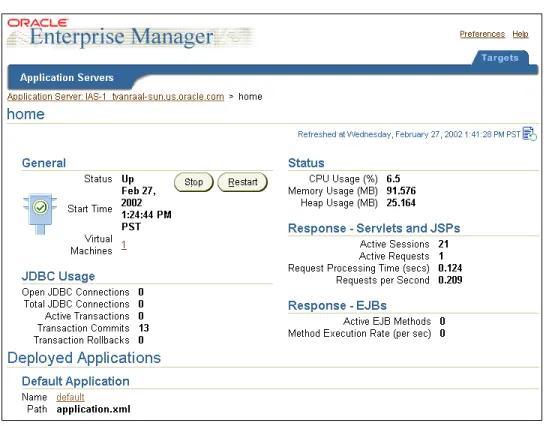Image resolution: width=549 pixels, height=426 pixels.
Task: Click the Transaction Commits value 13
Action: click(x=144, y=328)
